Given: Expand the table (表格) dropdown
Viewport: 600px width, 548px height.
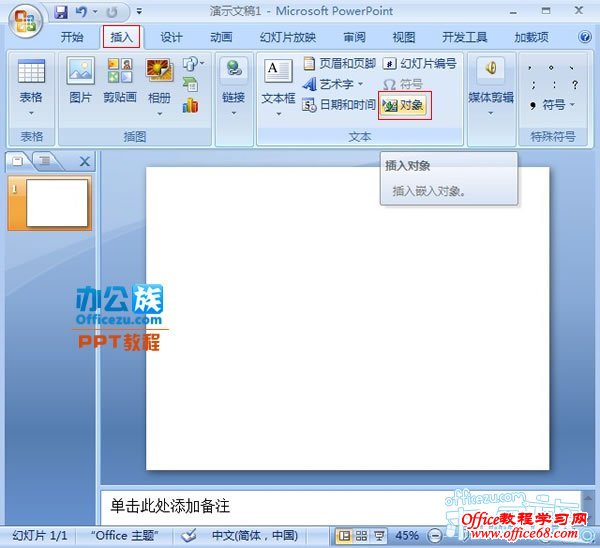Looking at the screenshot, I should [x=31, y=112].
